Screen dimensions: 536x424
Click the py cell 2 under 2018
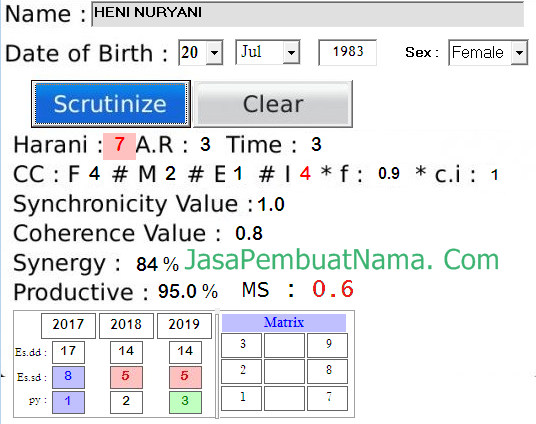[x=126, y=402]
